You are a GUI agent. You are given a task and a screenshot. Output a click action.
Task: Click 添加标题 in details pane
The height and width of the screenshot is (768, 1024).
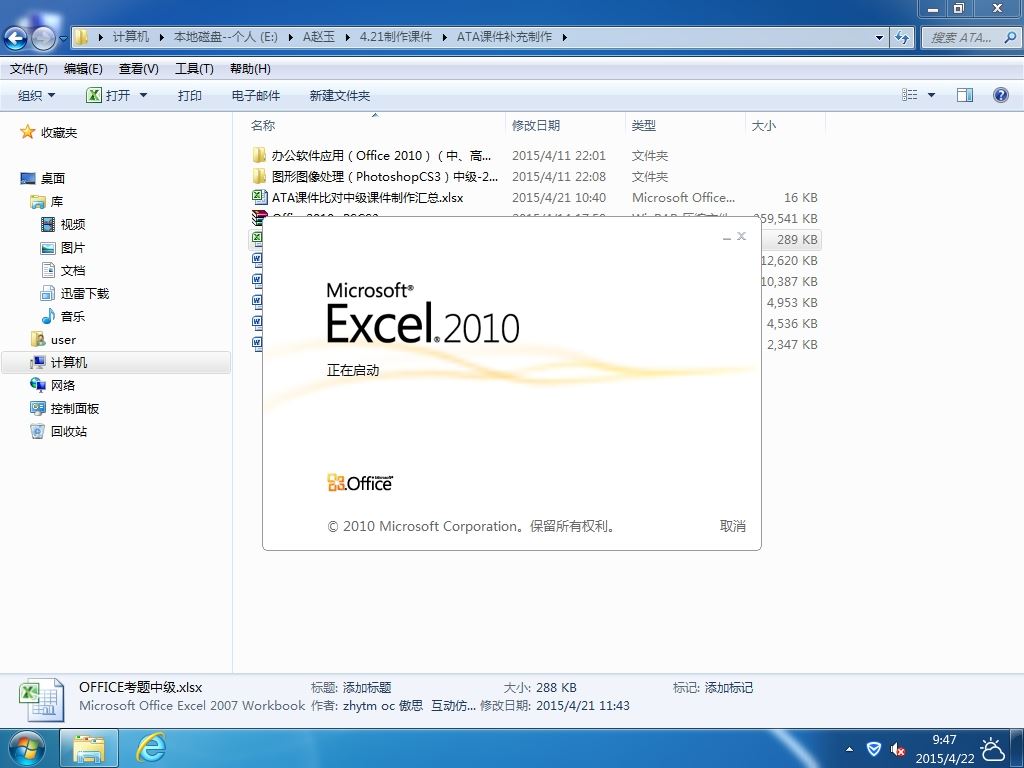tap(366, 688)
